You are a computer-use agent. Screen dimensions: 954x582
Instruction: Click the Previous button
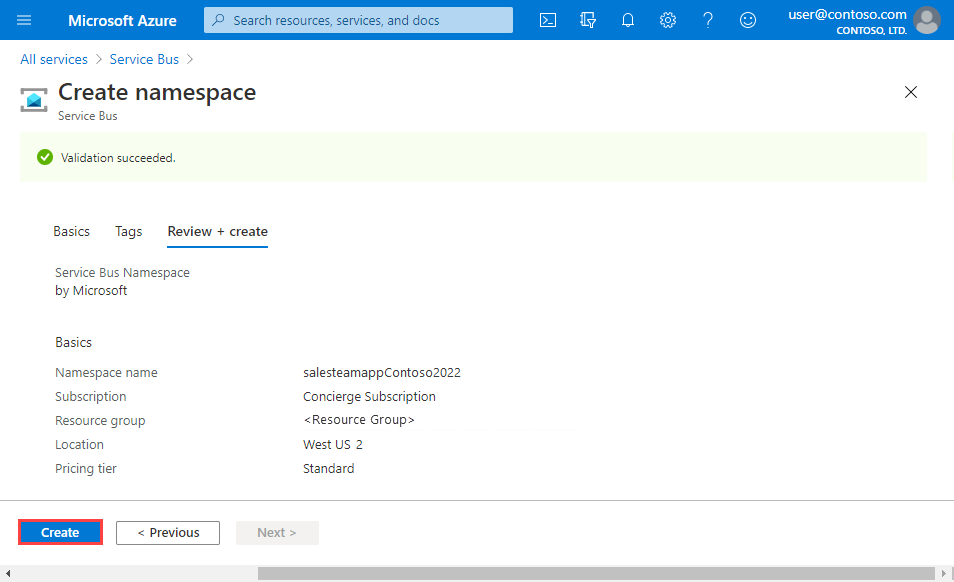pos(168,533)
